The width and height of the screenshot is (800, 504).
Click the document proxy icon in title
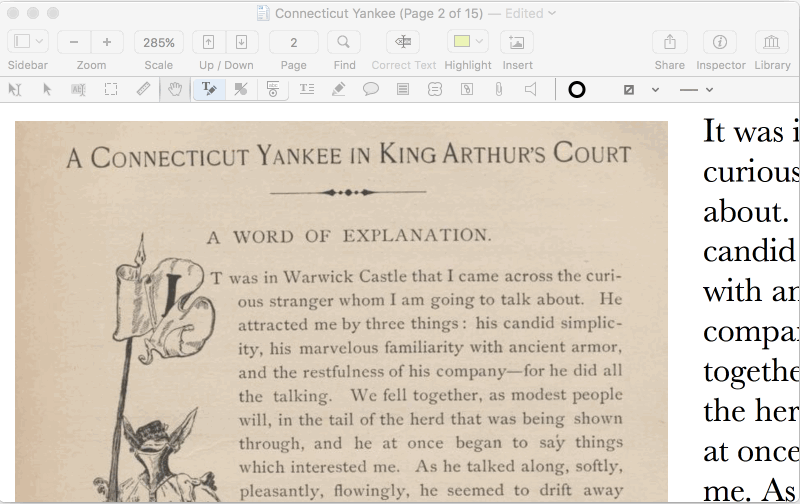[263, 13]
